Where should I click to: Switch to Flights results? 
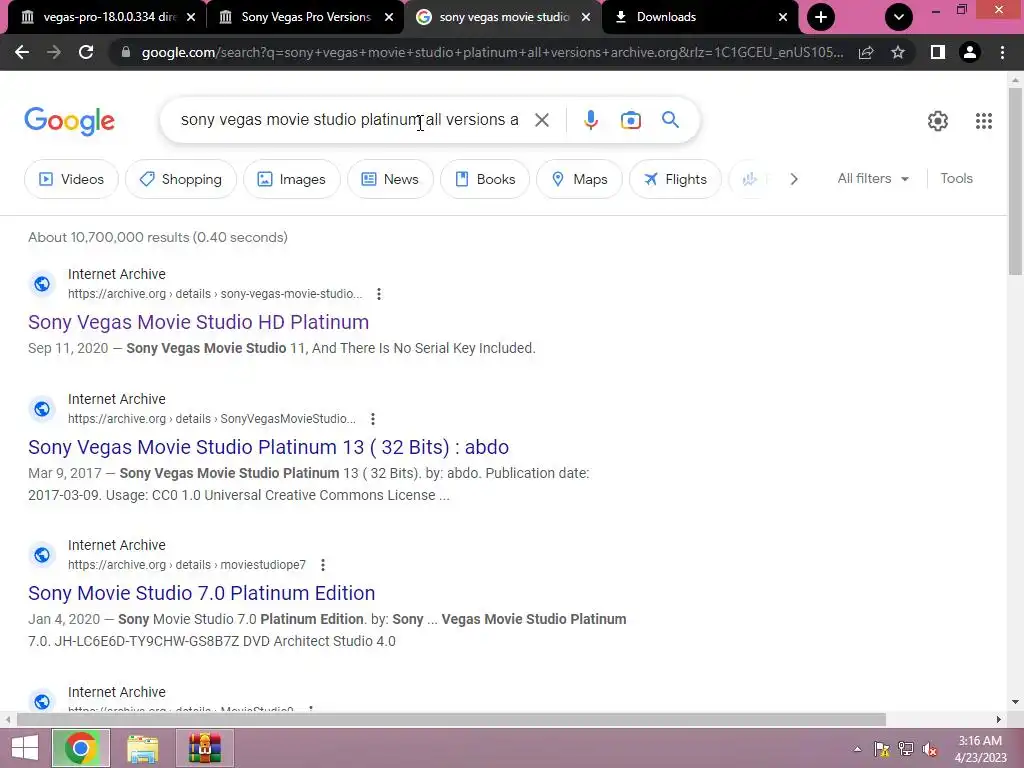[x=675, y=179]
